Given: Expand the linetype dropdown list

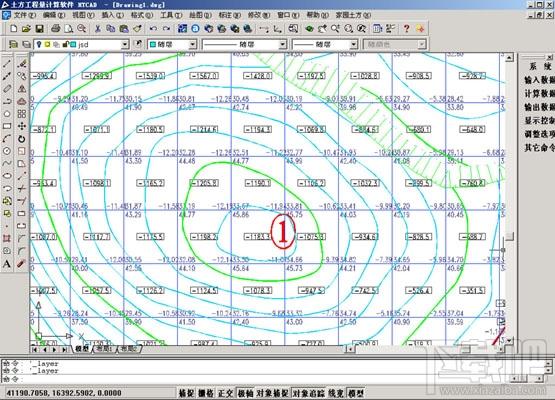Looking at the screenshot, I should point(282,44).
